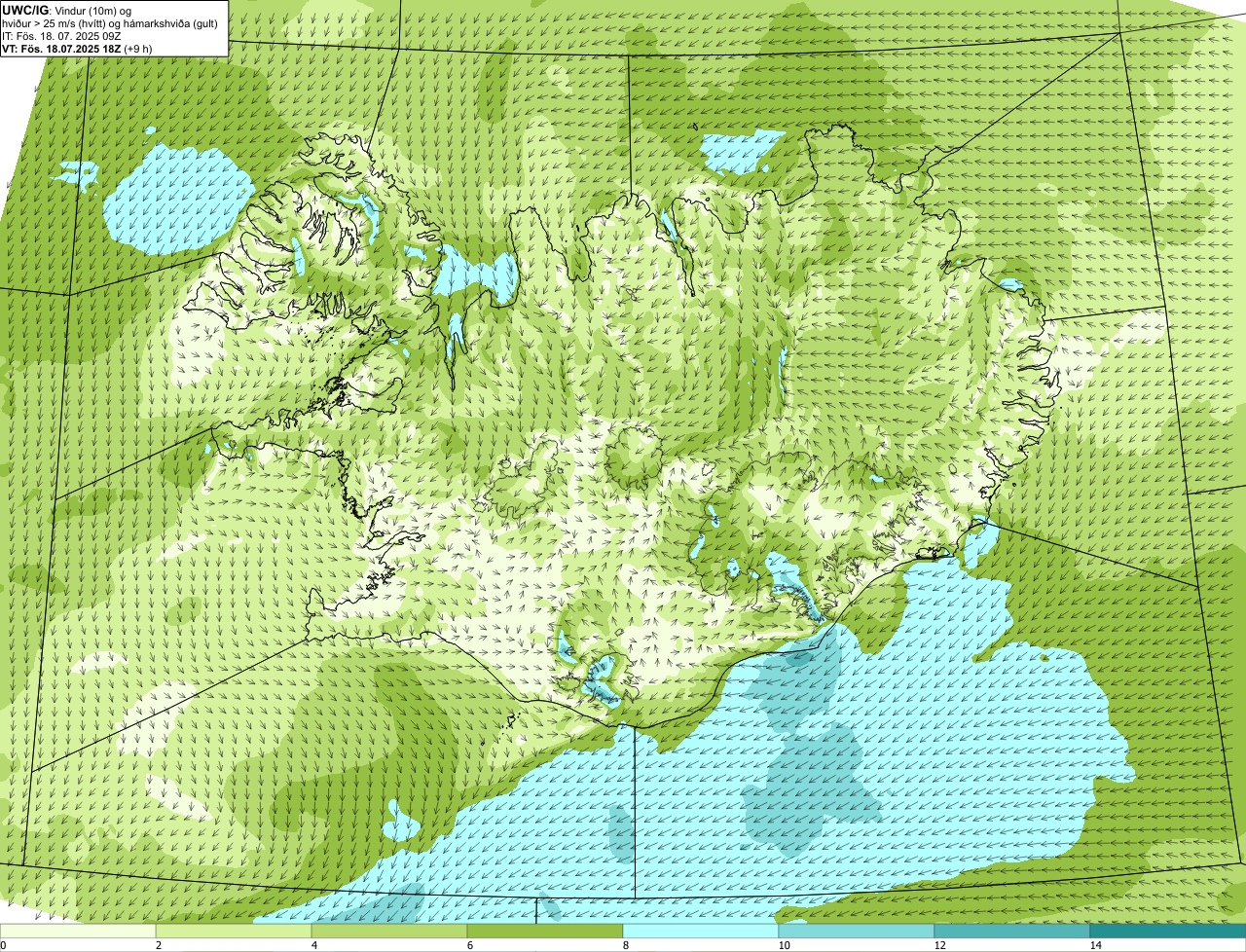Click the 8–10 m/s light cyan legend swatch

coord(701,931)
